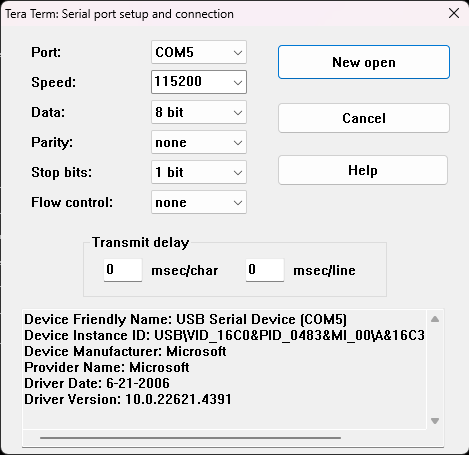This screenshot has height=455, width=469.
Task: Click the vertical scrollbar track of device info
Action: pos(435,370)
